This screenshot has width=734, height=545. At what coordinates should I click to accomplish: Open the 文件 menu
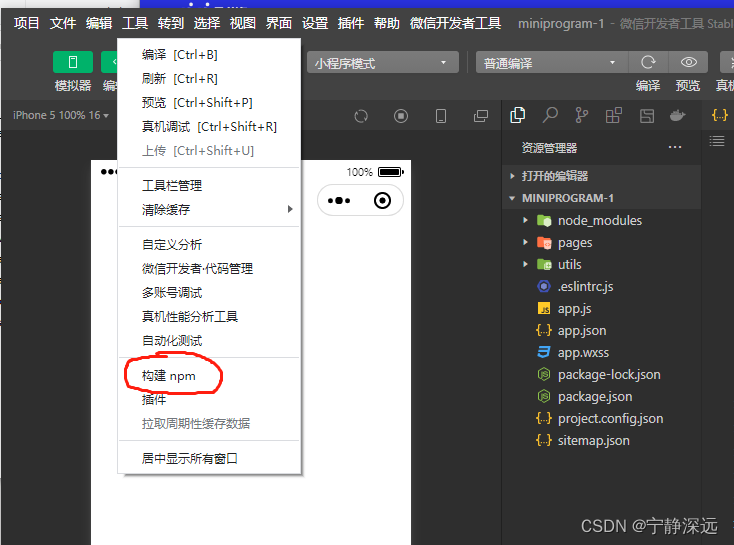(62, 23)
